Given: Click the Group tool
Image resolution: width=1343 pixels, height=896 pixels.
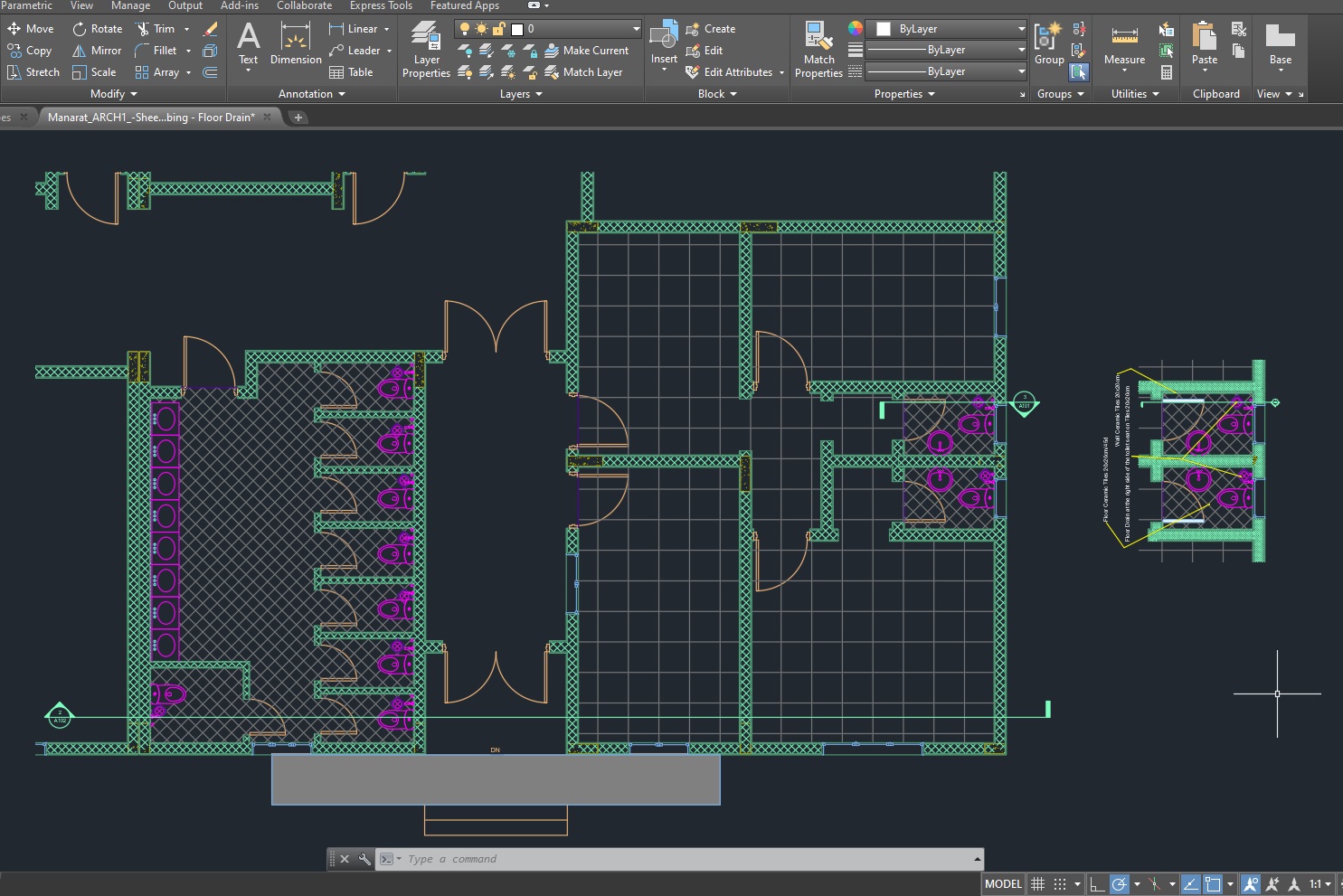Looking at the screenshot, I should click(x=1049, y=43).
